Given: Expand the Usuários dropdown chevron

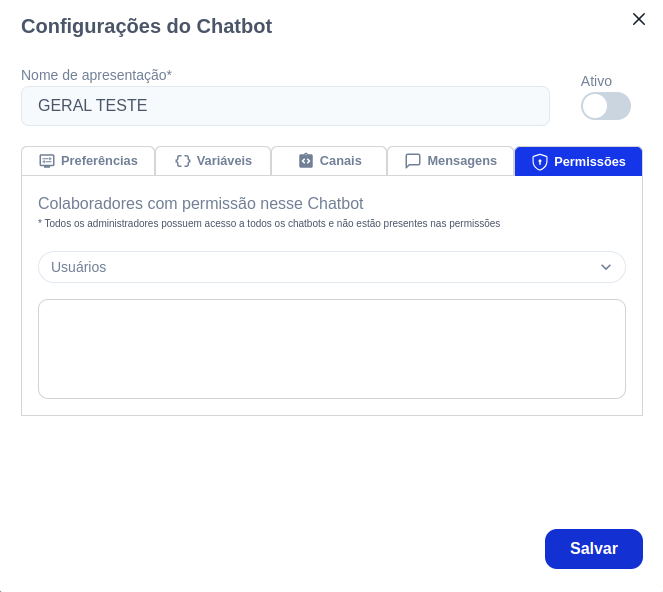Looking at the screenshot, I should coord(606,267).
